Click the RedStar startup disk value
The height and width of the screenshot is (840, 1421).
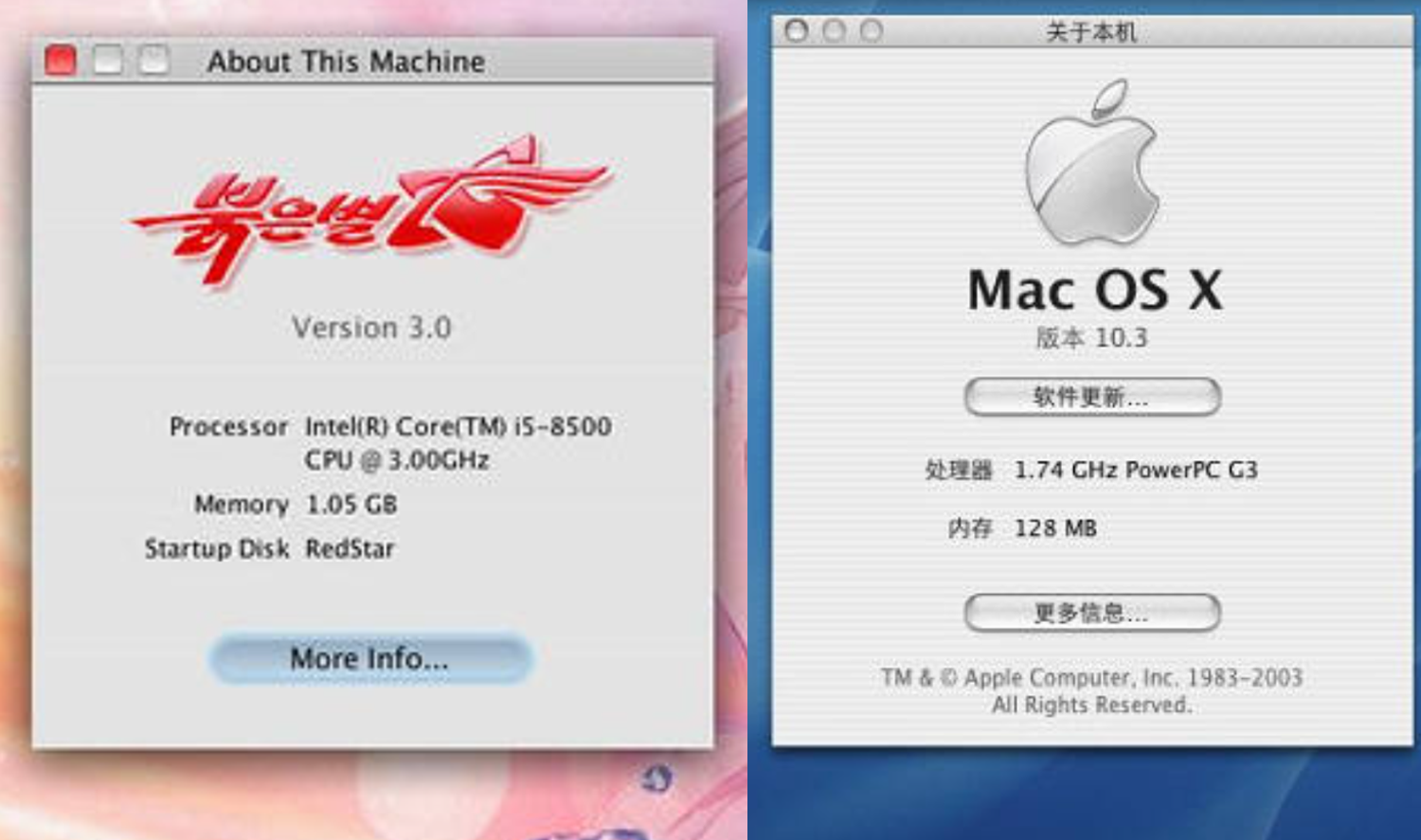350,548
